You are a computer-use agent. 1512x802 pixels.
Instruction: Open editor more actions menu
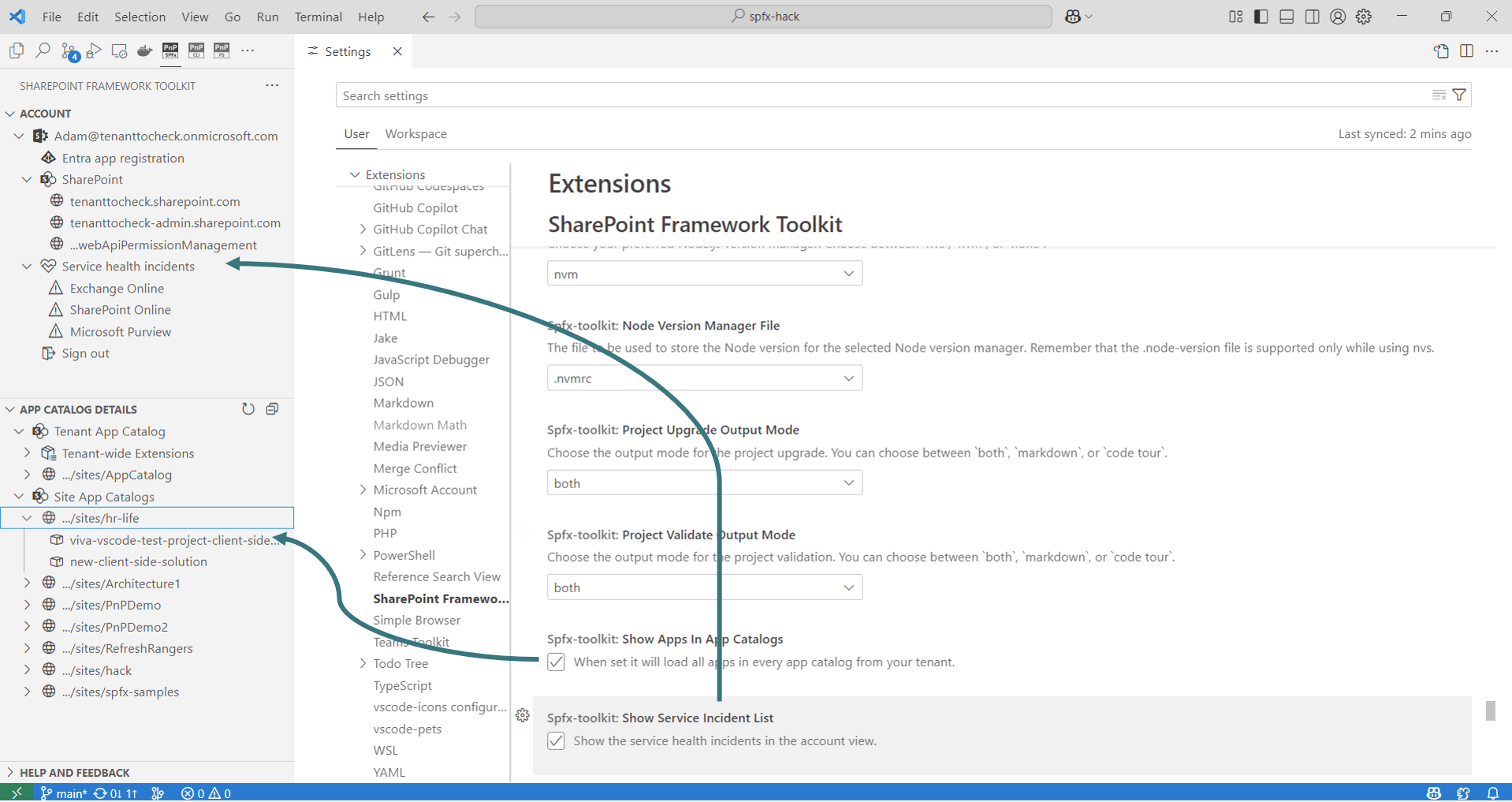point(1492,51)
